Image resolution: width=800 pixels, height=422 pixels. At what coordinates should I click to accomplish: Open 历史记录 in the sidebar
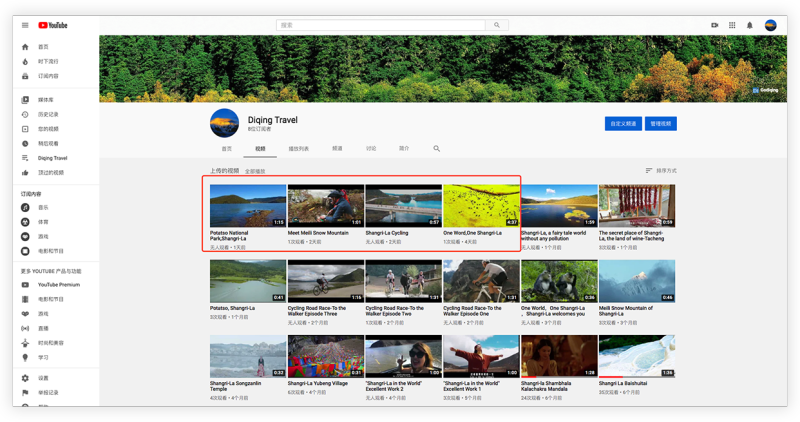click(48, 114)
